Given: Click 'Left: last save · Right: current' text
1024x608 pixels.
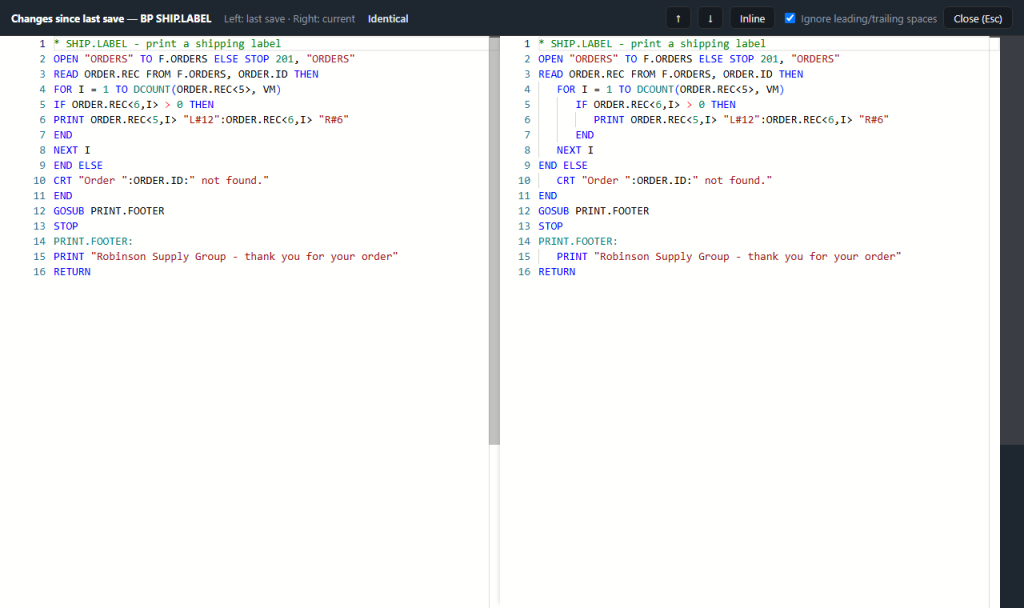Looking at the screenshot, I should pos(289,19).
